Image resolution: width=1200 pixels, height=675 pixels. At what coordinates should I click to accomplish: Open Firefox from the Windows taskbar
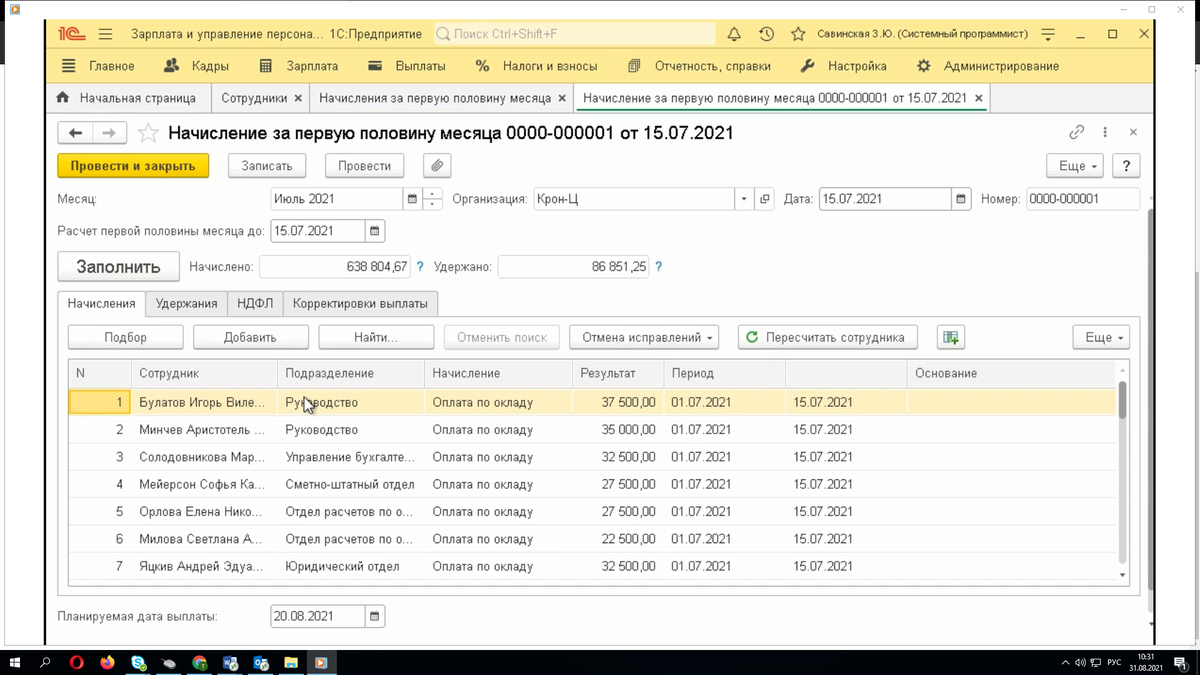click(107, 662)
